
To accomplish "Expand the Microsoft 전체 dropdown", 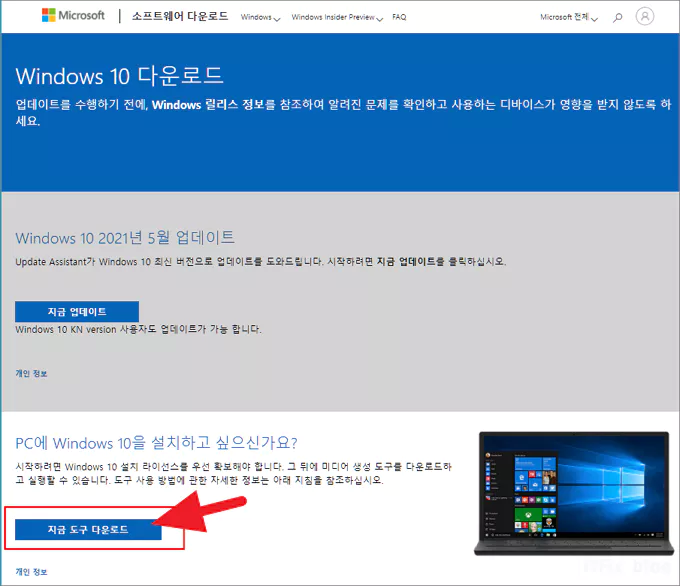I will pyautogui.click(x=569, y=17).
